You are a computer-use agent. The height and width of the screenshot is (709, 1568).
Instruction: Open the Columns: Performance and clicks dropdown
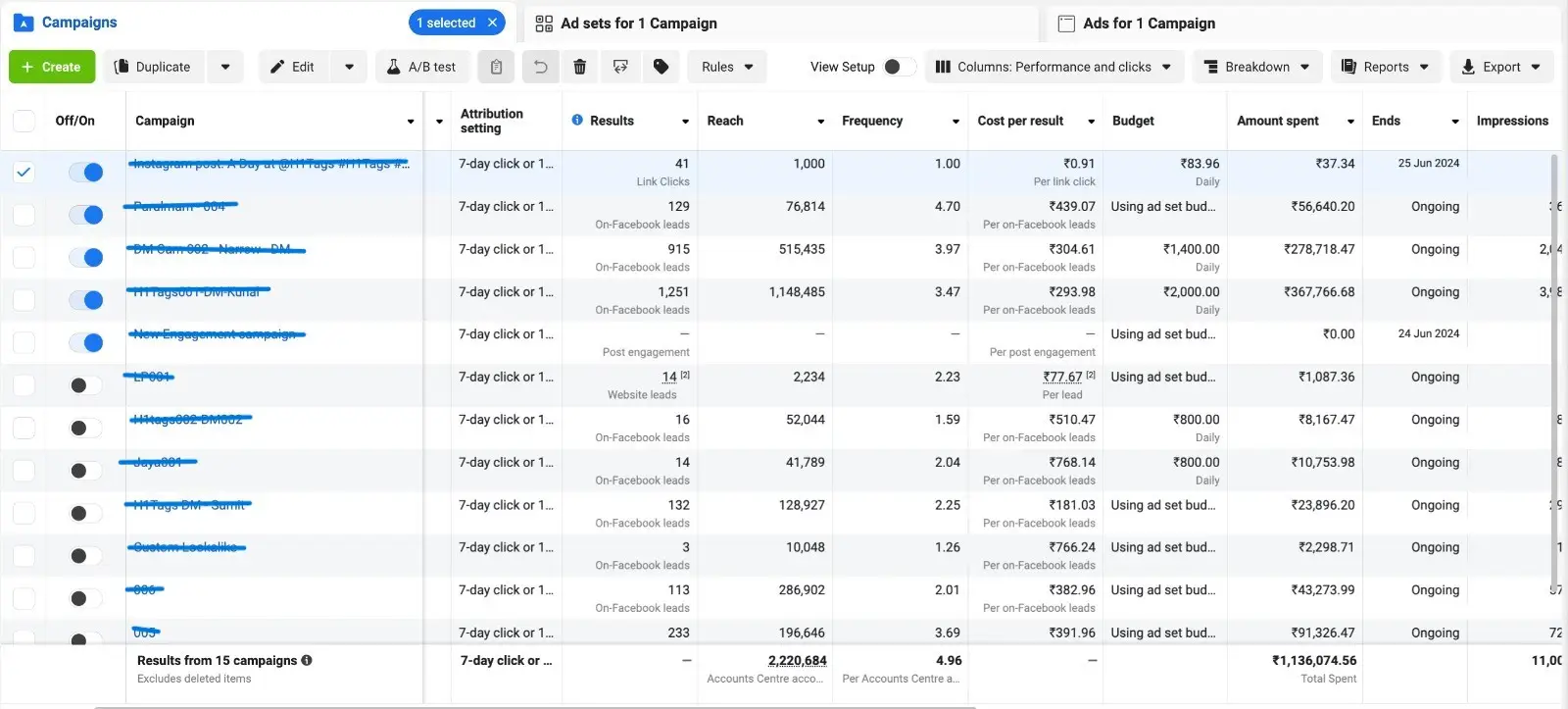(1053, 67)
